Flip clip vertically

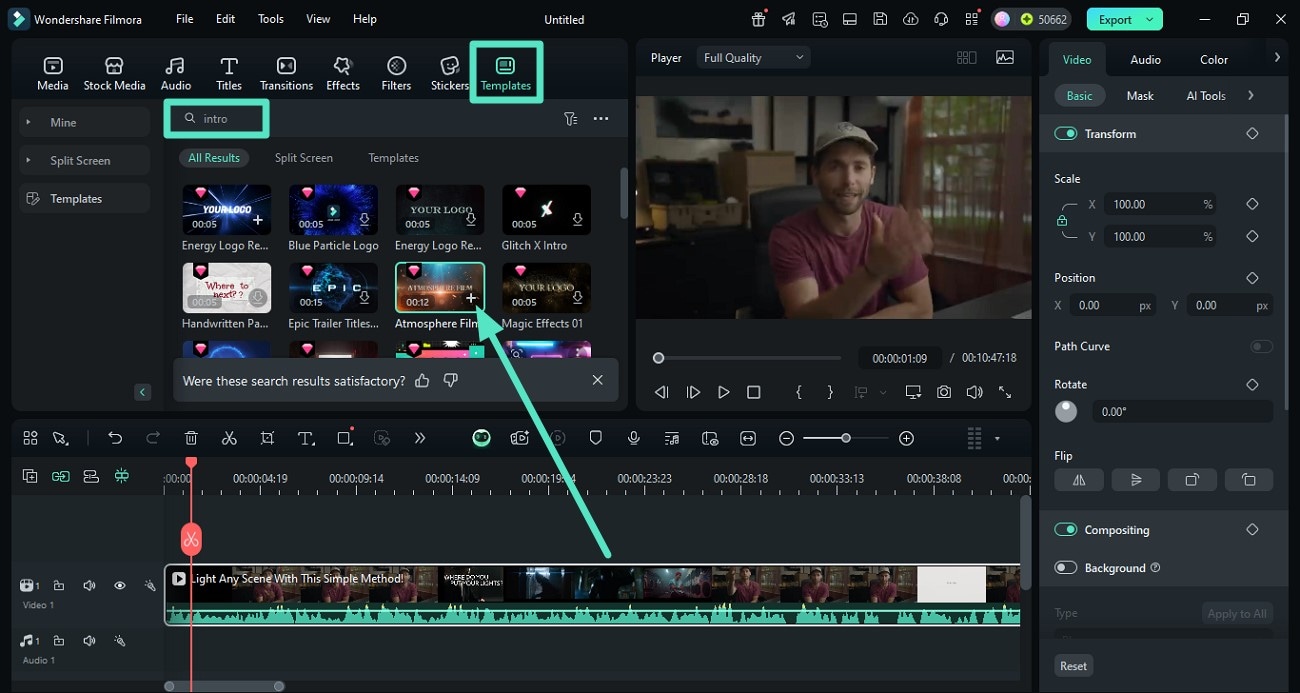(1136, 480)
